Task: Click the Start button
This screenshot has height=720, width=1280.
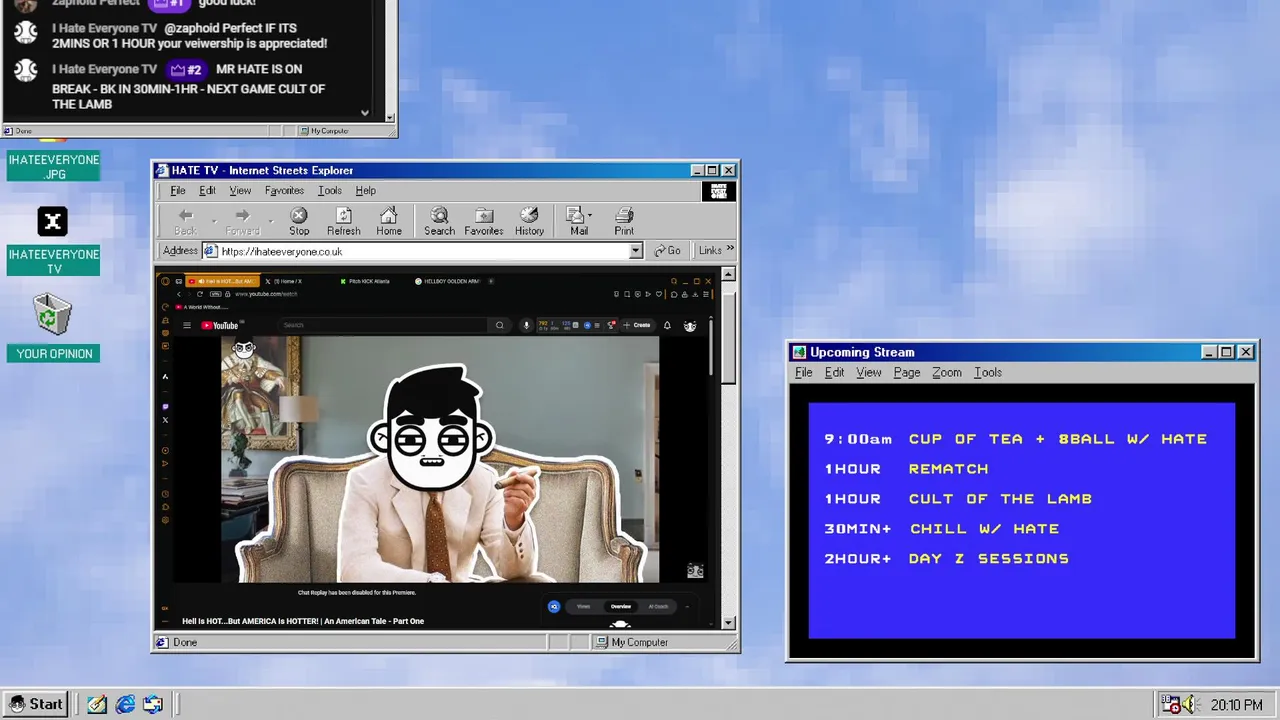Action: pyautogui.click(x=36, y=704)
